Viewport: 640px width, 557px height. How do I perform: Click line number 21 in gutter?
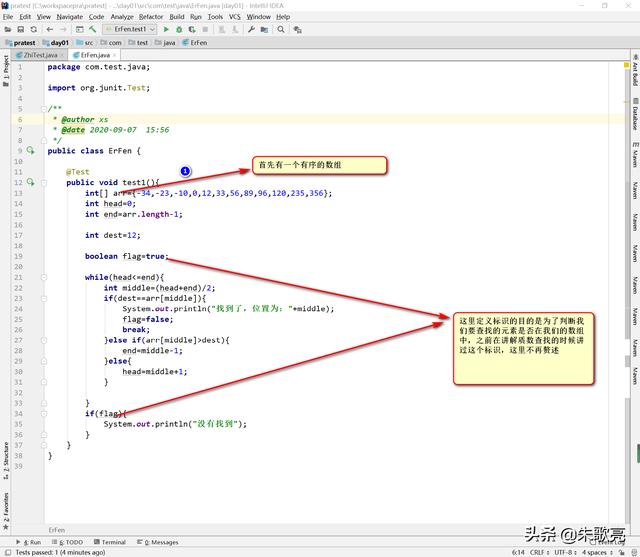(x=18, y=277)
